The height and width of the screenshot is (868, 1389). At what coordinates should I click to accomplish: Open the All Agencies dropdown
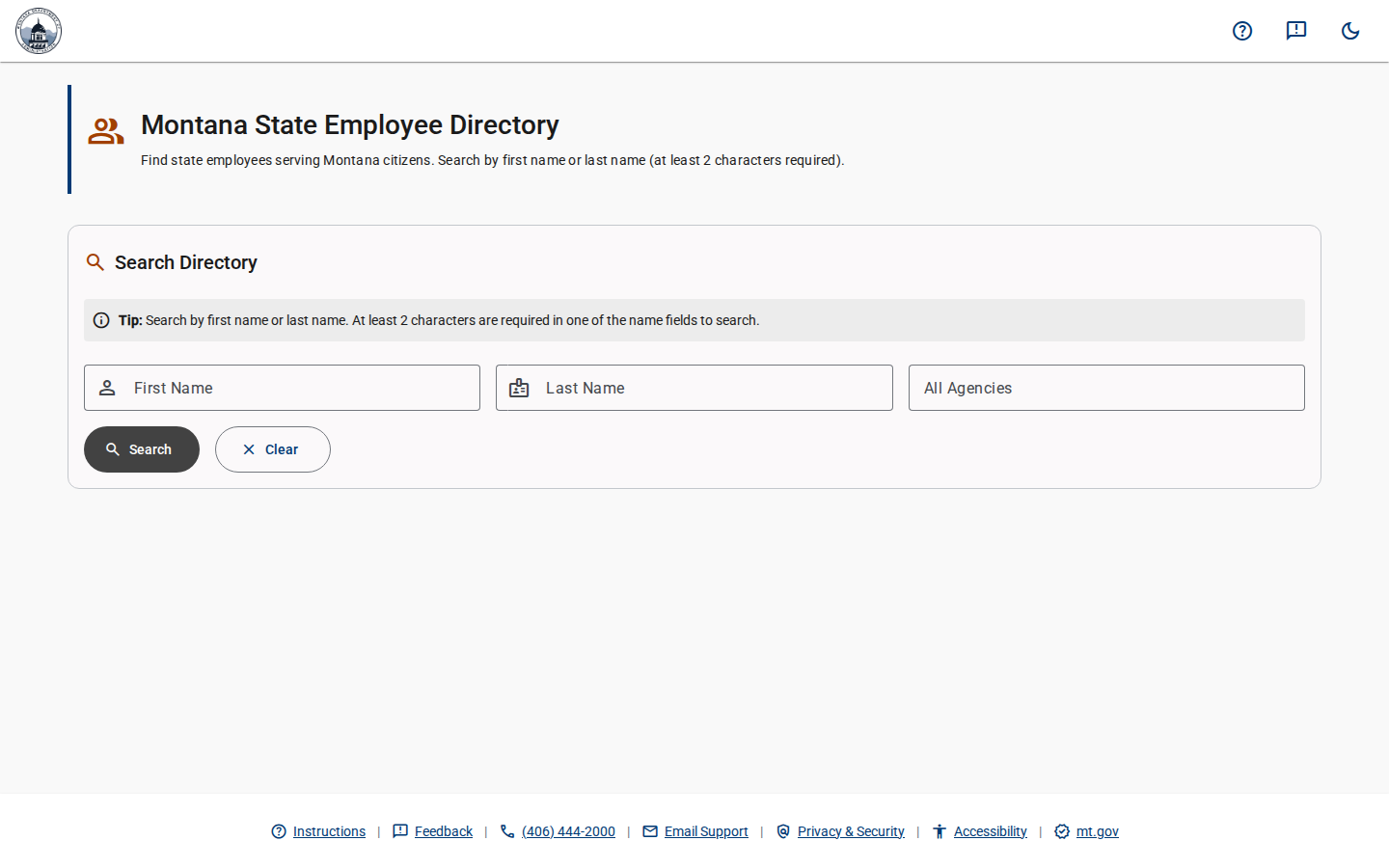1106,388
